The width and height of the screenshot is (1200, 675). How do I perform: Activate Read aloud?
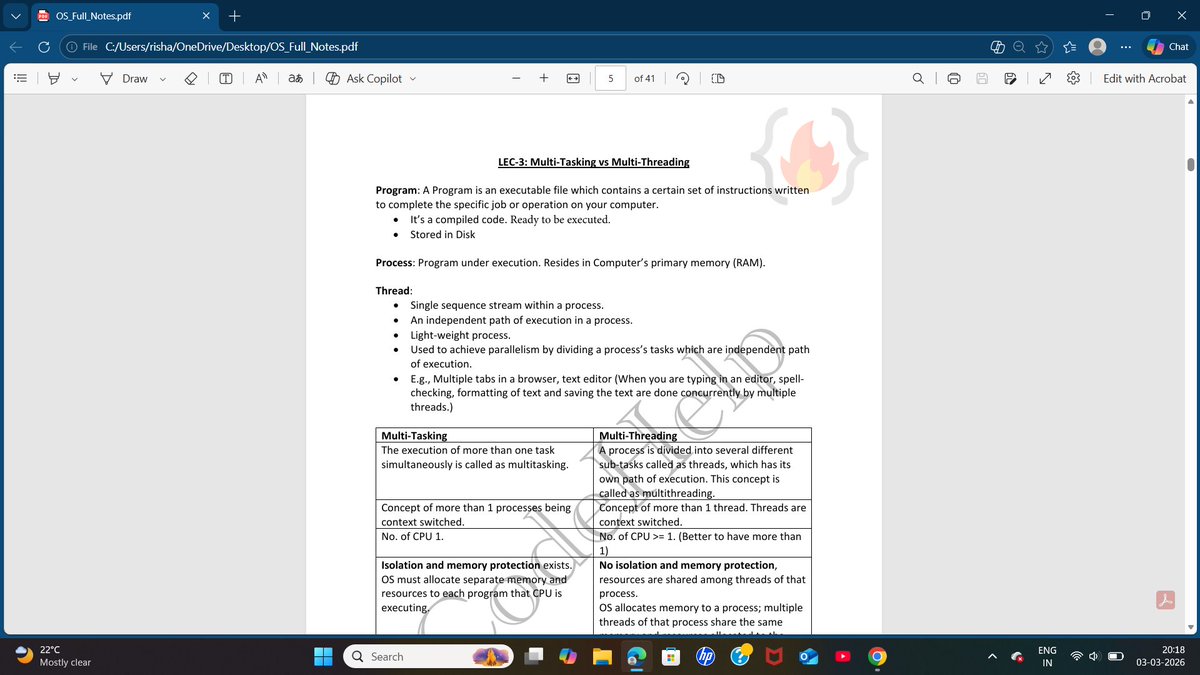point(260,78)
